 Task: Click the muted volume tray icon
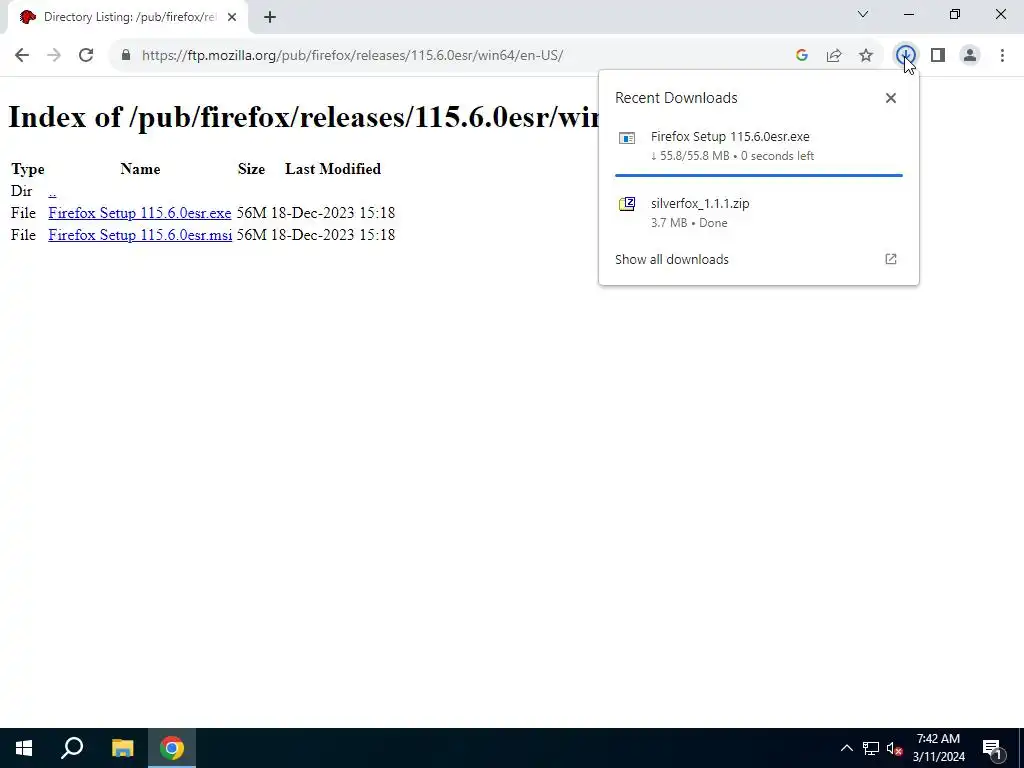(895, 748)
